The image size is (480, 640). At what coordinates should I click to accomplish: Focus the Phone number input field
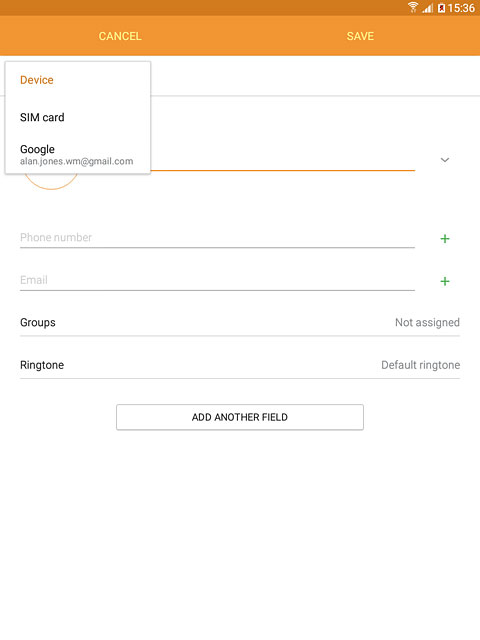pyautogui.click(x=217, y=238)
